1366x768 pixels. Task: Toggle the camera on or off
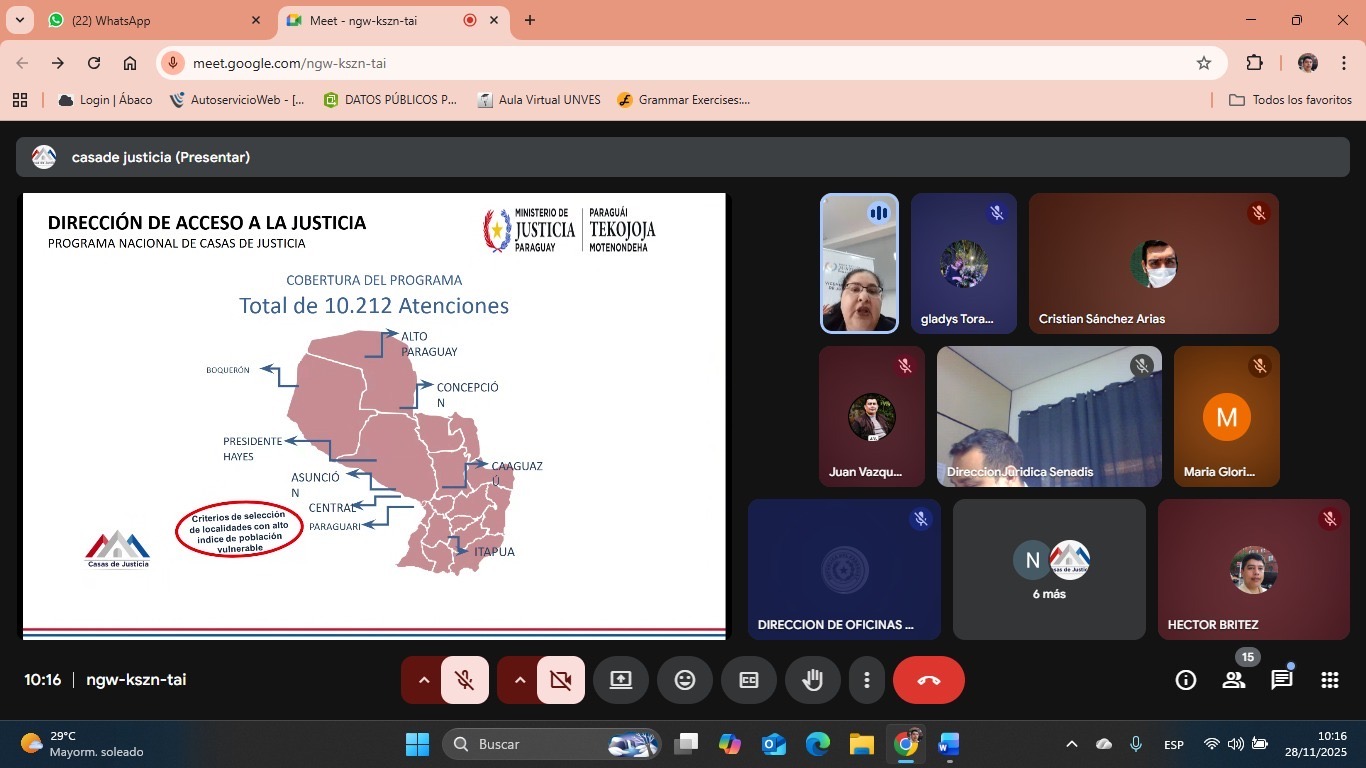(561, 680)
